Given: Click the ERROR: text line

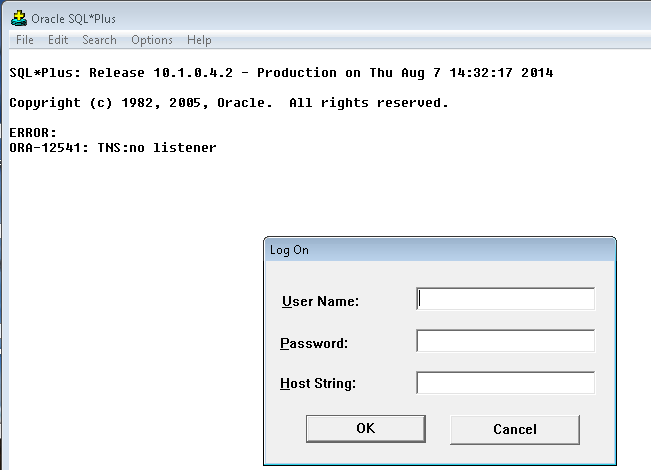Looking at the screenshot, I should pos(33,132).
